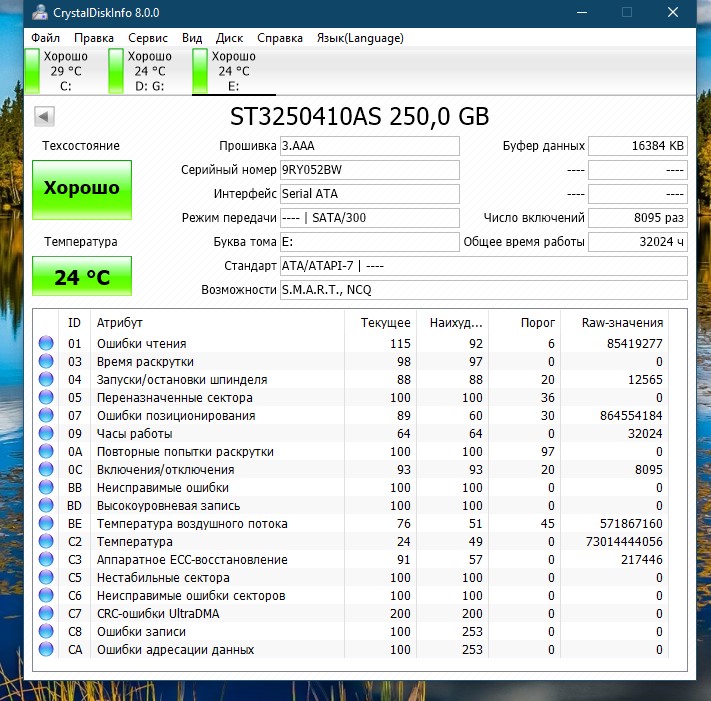
Task: Click the ST3250410AS 250,0 GB disk title
Action: [360, 117]
